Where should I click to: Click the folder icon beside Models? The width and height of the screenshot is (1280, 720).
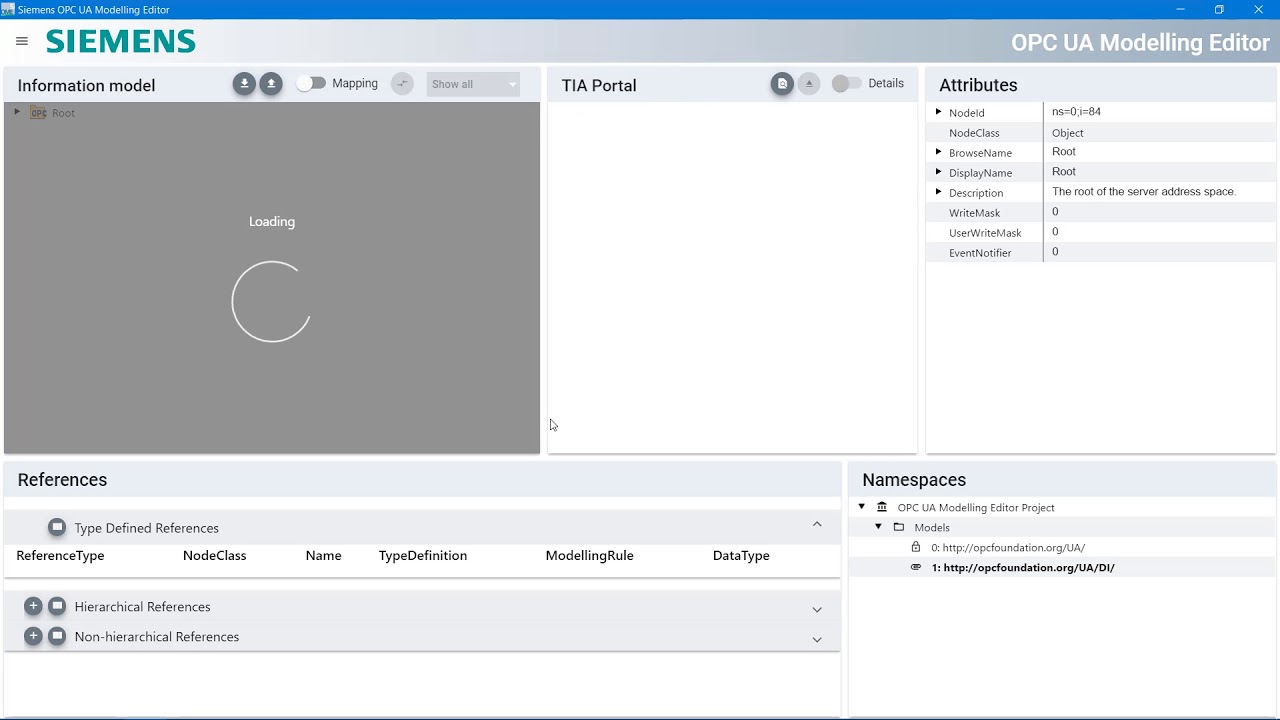point(899,527)
